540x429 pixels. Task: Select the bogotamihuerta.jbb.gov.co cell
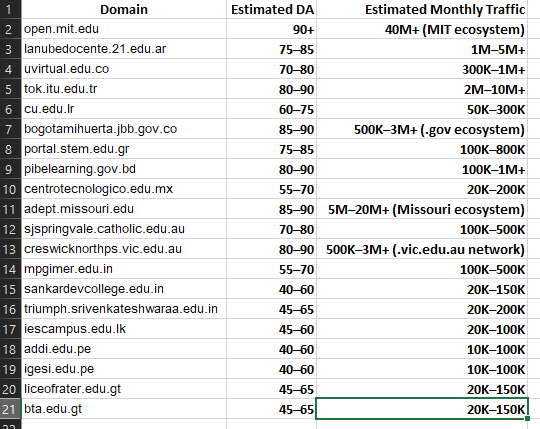(x=124, y=129)
